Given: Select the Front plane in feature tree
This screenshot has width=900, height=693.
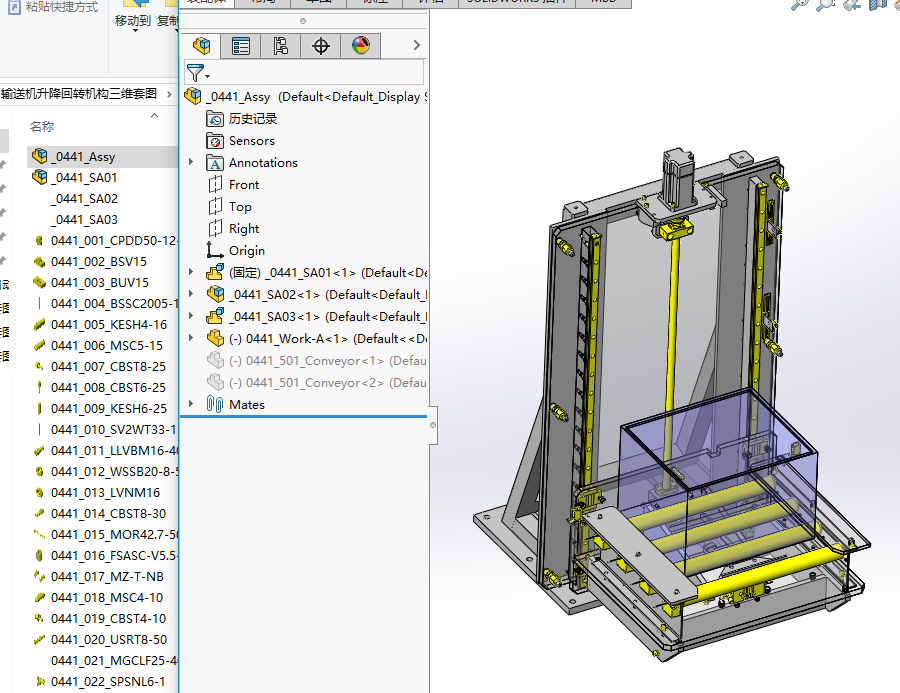Looking at the screenshot, I should 243,185.
